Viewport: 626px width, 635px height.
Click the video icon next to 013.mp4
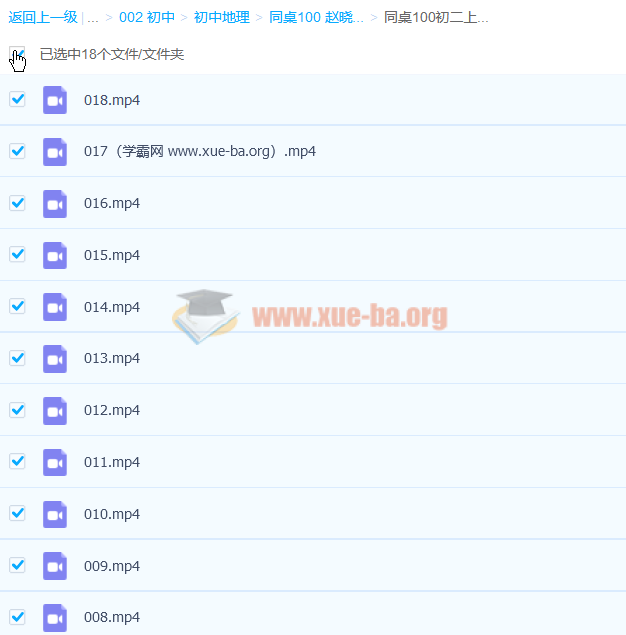(x=55, y=358)
